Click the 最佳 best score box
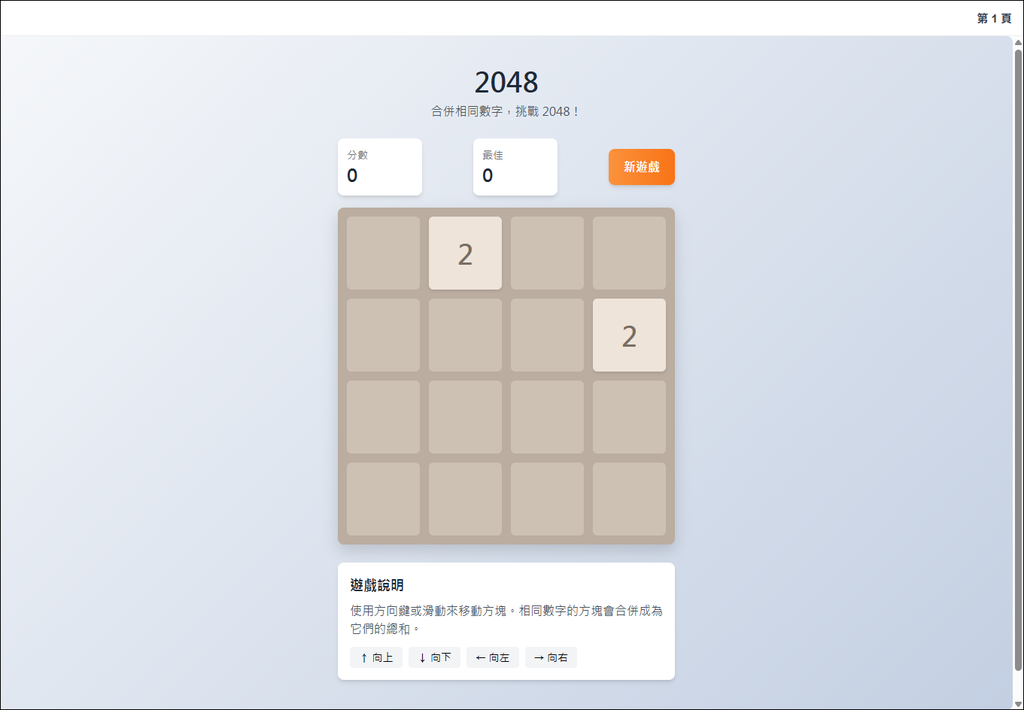The image size is (1024, 710). pos(515,167)
